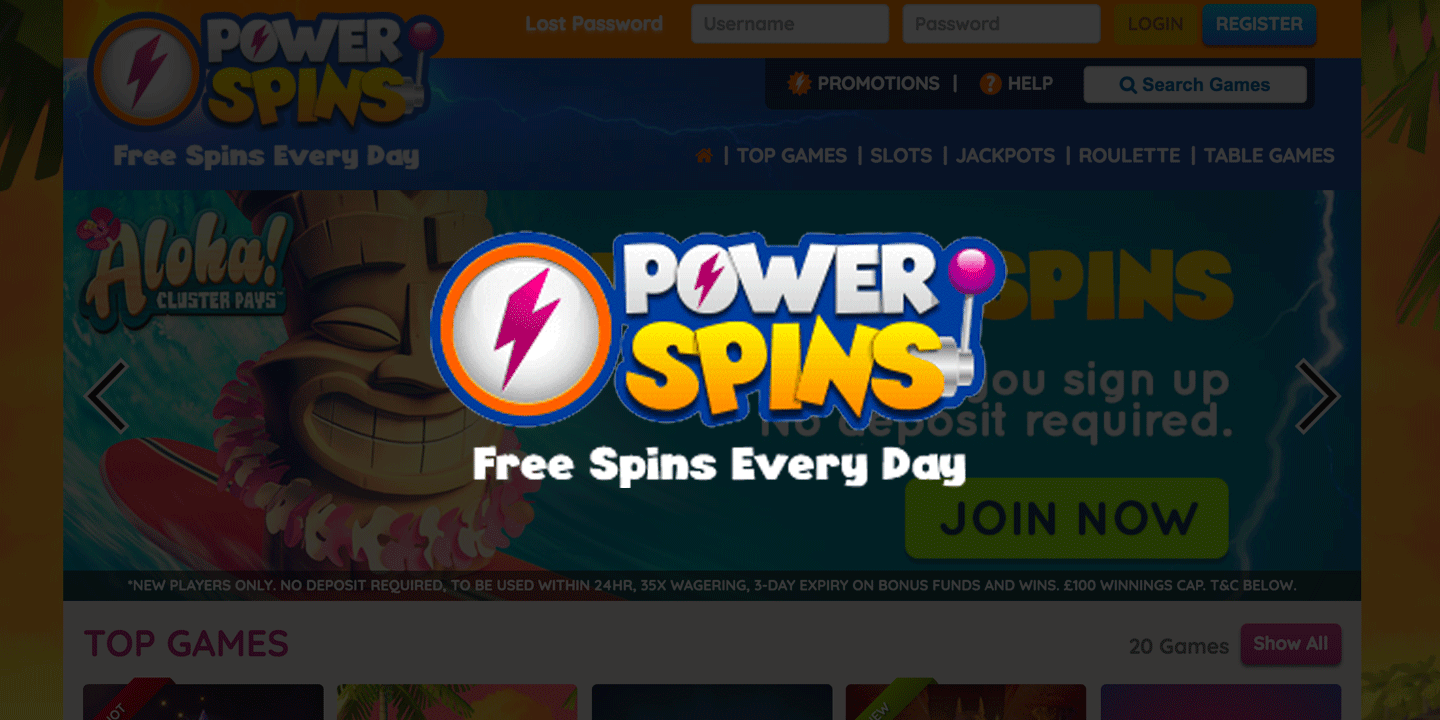Open the TOP GAMES menu item
Viewport: 1440px width, 720px height.
point(792,156)
